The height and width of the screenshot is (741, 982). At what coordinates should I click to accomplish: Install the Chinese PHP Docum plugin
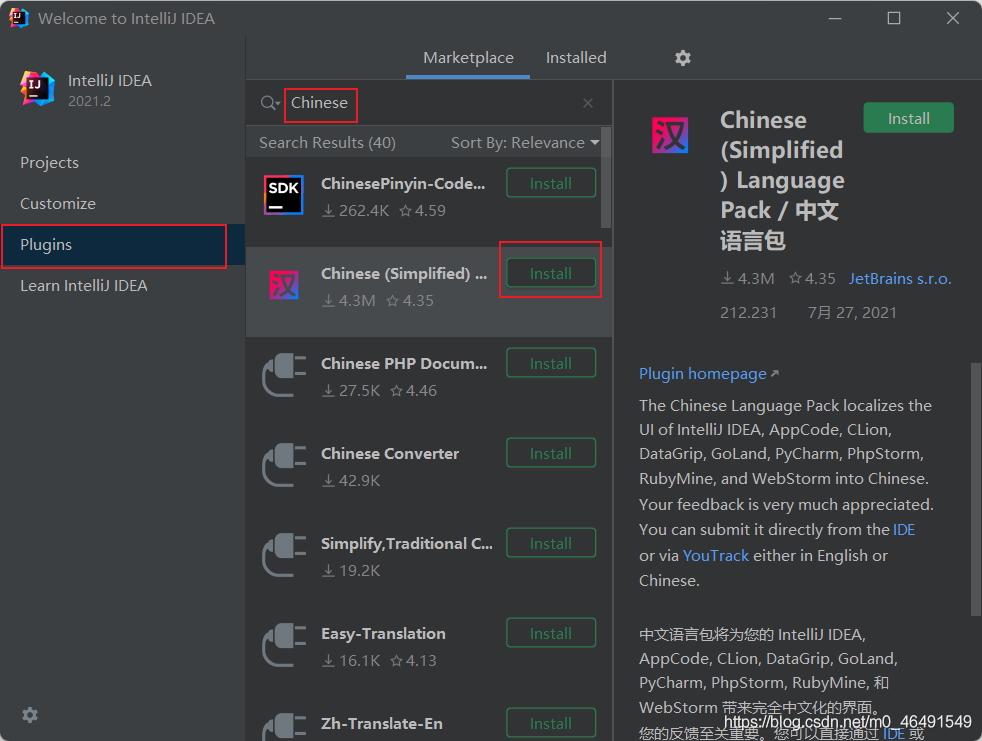tap(550, 363)
